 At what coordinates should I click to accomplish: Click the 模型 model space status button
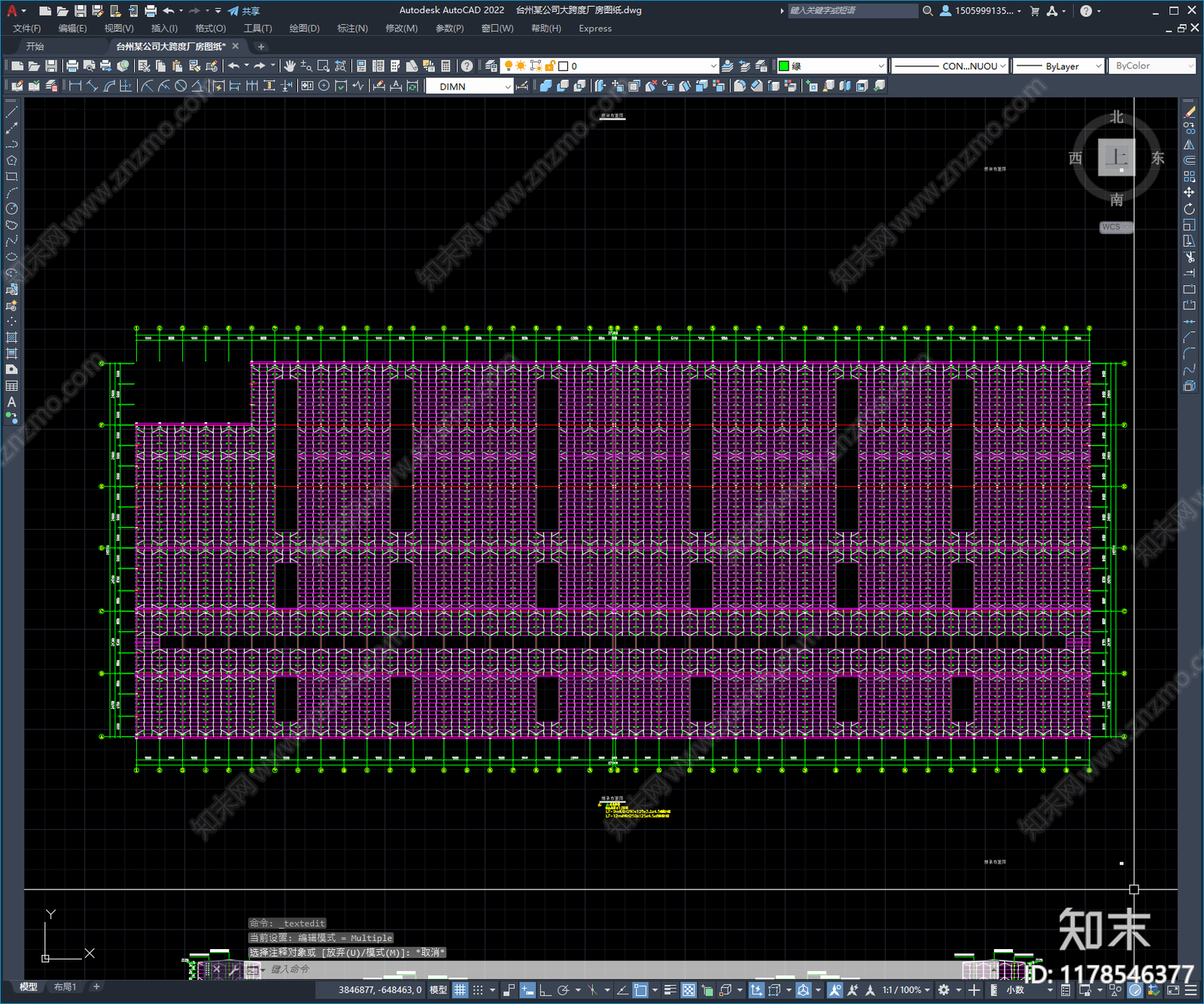tap(438, 990)
